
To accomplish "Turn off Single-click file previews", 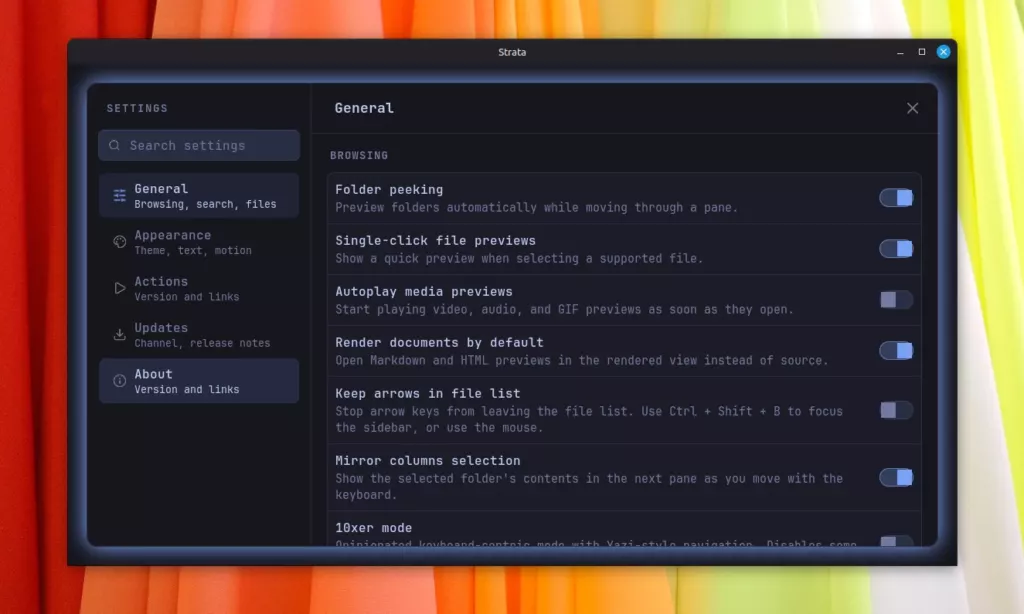I will [x=896, y=249].
